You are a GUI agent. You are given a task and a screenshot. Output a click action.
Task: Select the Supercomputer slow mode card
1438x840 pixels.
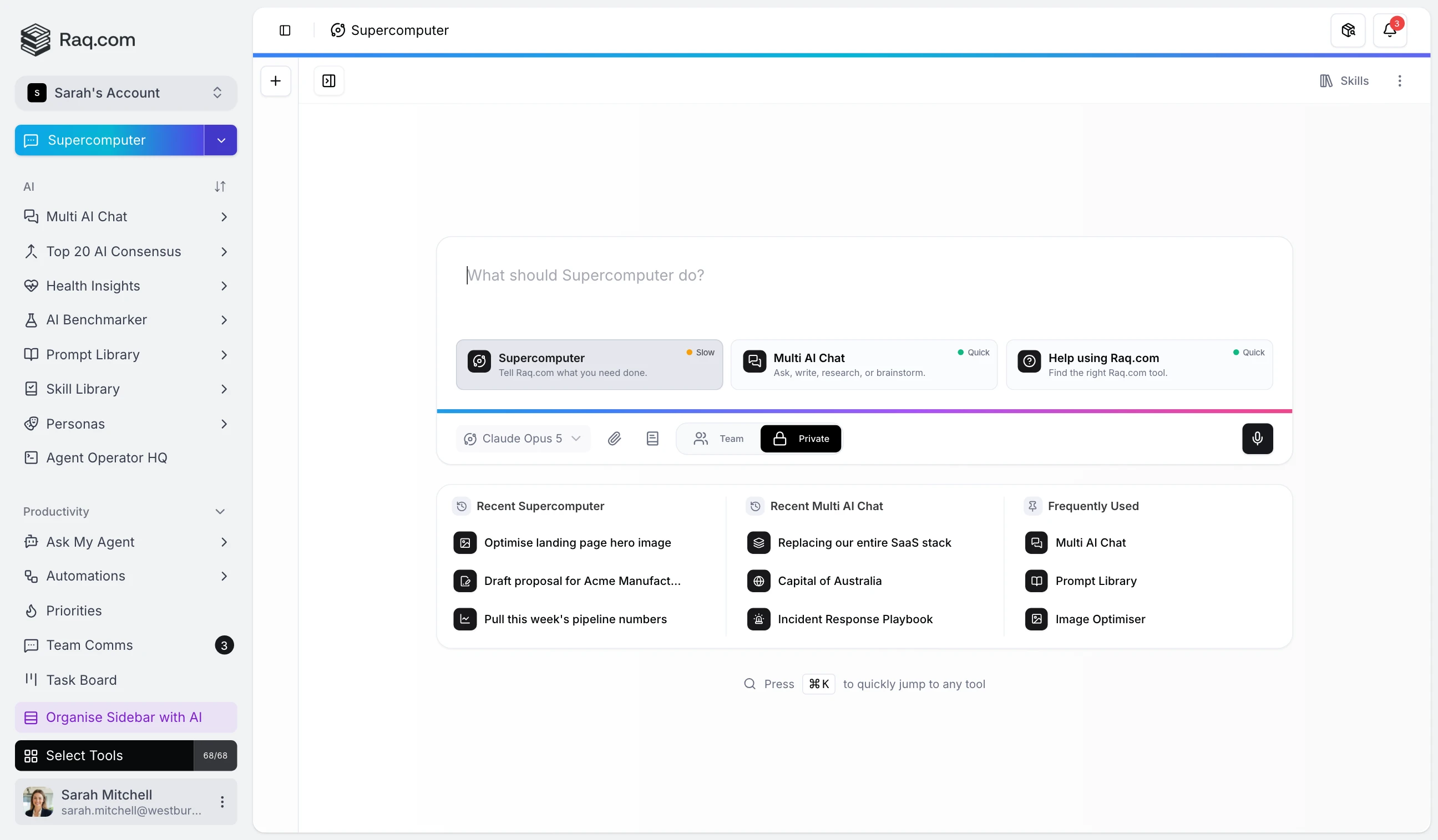(589, 365)
